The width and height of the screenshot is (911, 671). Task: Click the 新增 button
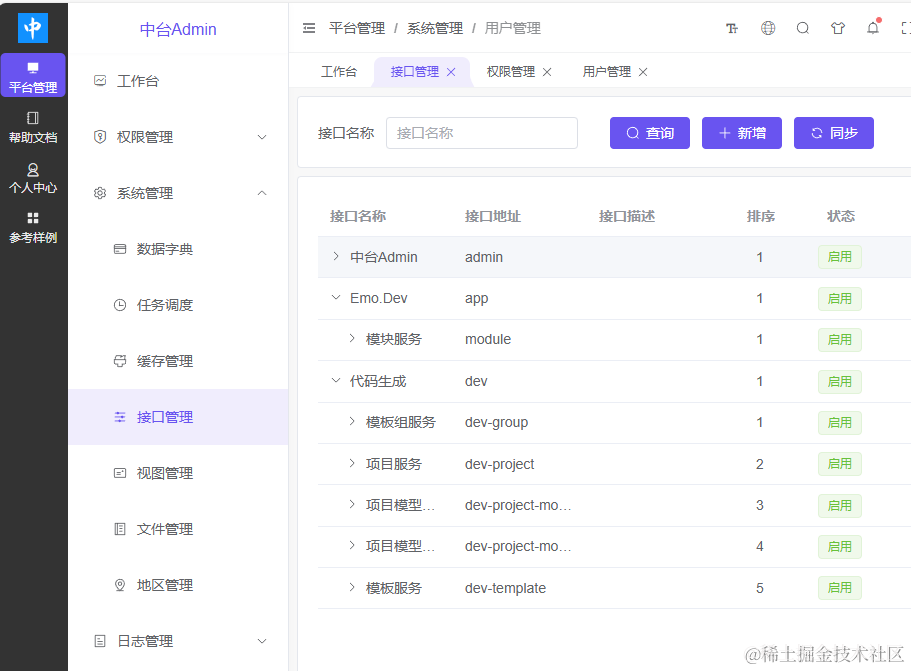[x=742, y=133]
